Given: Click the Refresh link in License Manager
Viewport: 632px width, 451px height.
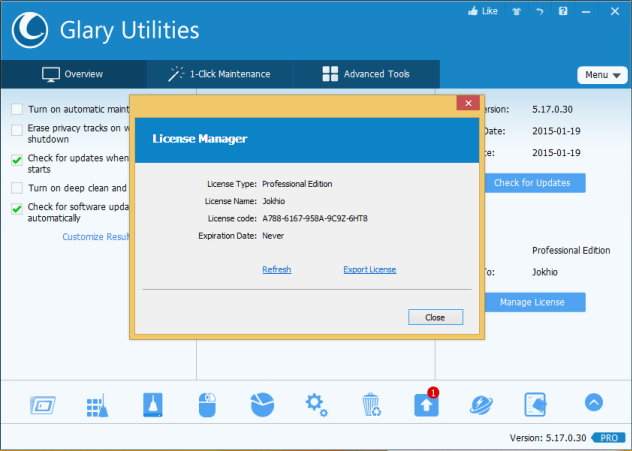Looking at the screenshot, I should coord(276,269).
